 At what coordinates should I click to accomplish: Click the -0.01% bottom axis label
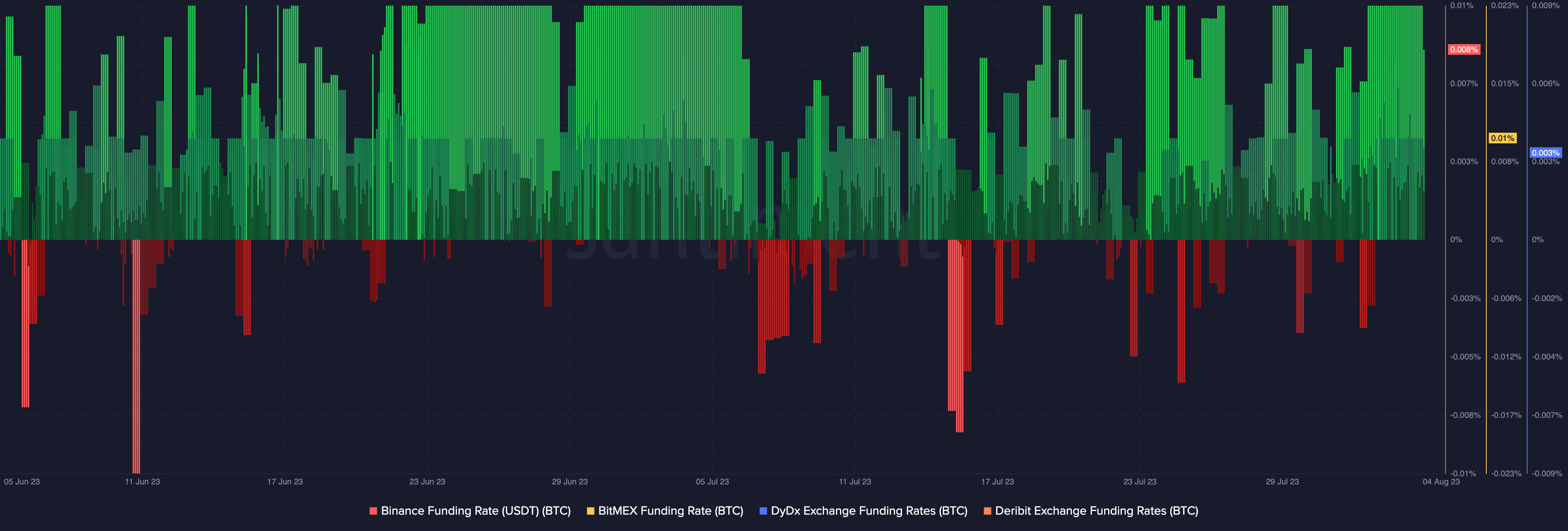point(1463,474)
